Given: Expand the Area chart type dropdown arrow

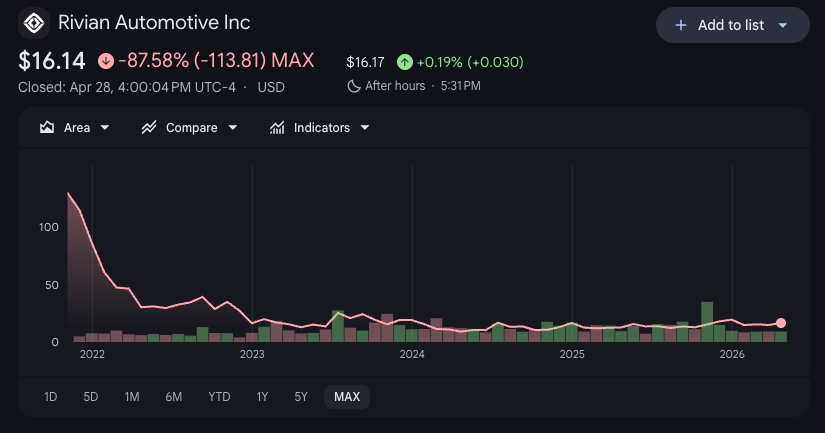Looking at the screenshot, I should [105, 128].
